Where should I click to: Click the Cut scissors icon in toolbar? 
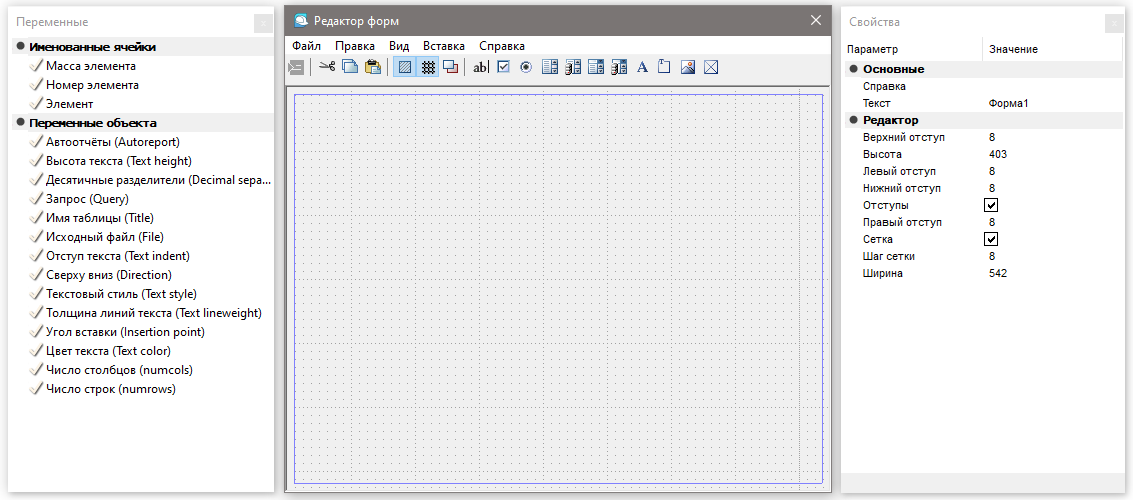(327, 67)
